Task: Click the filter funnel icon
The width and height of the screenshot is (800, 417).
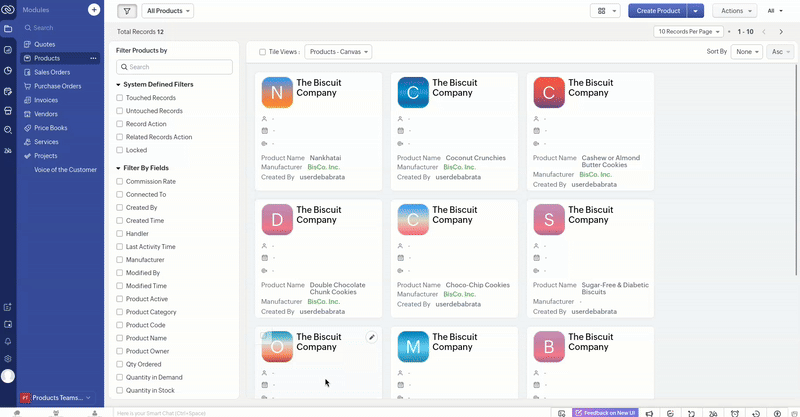Action: [127, 11]
